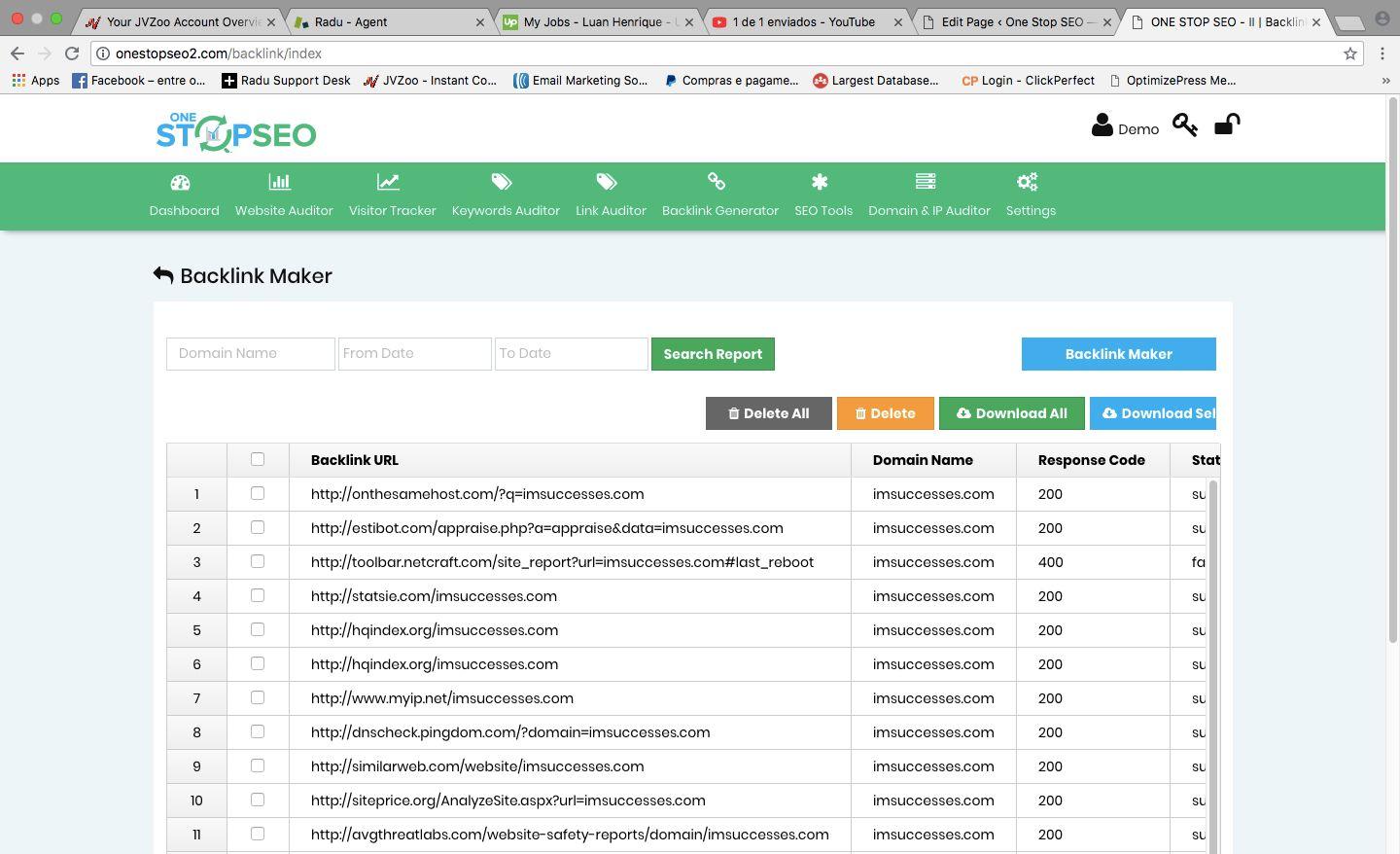Click the Backlink Generator chain icon
Image resolution: width=1400 pixels, height=854 pixels.
click(x=717, y=181)
